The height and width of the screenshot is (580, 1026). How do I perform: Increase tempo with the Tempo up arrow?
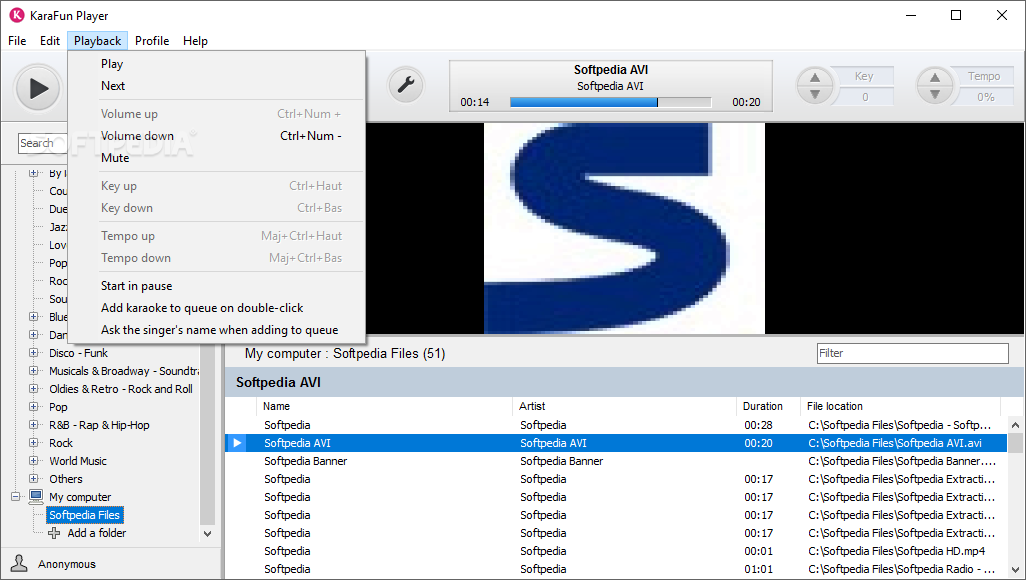coord(935,77)
